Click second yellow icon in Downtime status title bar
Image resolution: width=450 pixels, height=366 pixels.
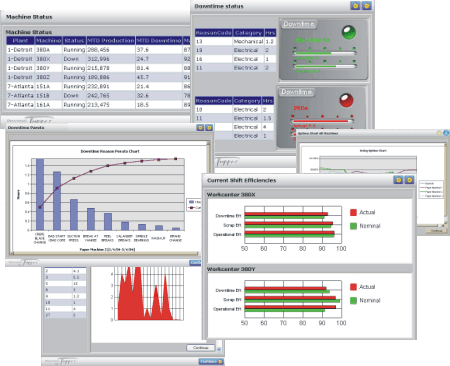(366, 6)
